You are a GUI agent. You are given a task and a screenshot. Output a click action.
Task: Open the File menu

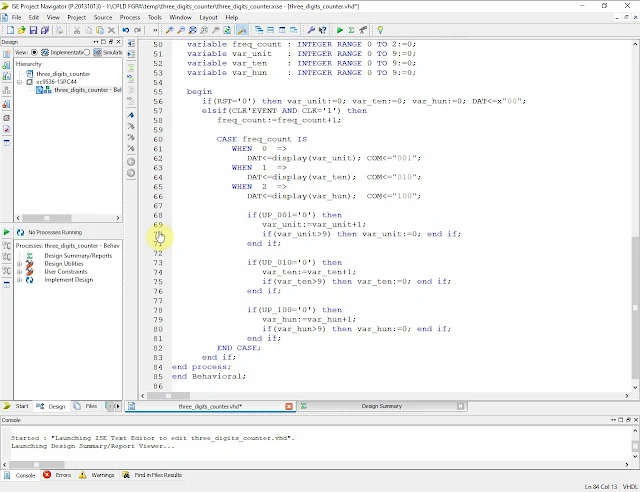(16, 18)
